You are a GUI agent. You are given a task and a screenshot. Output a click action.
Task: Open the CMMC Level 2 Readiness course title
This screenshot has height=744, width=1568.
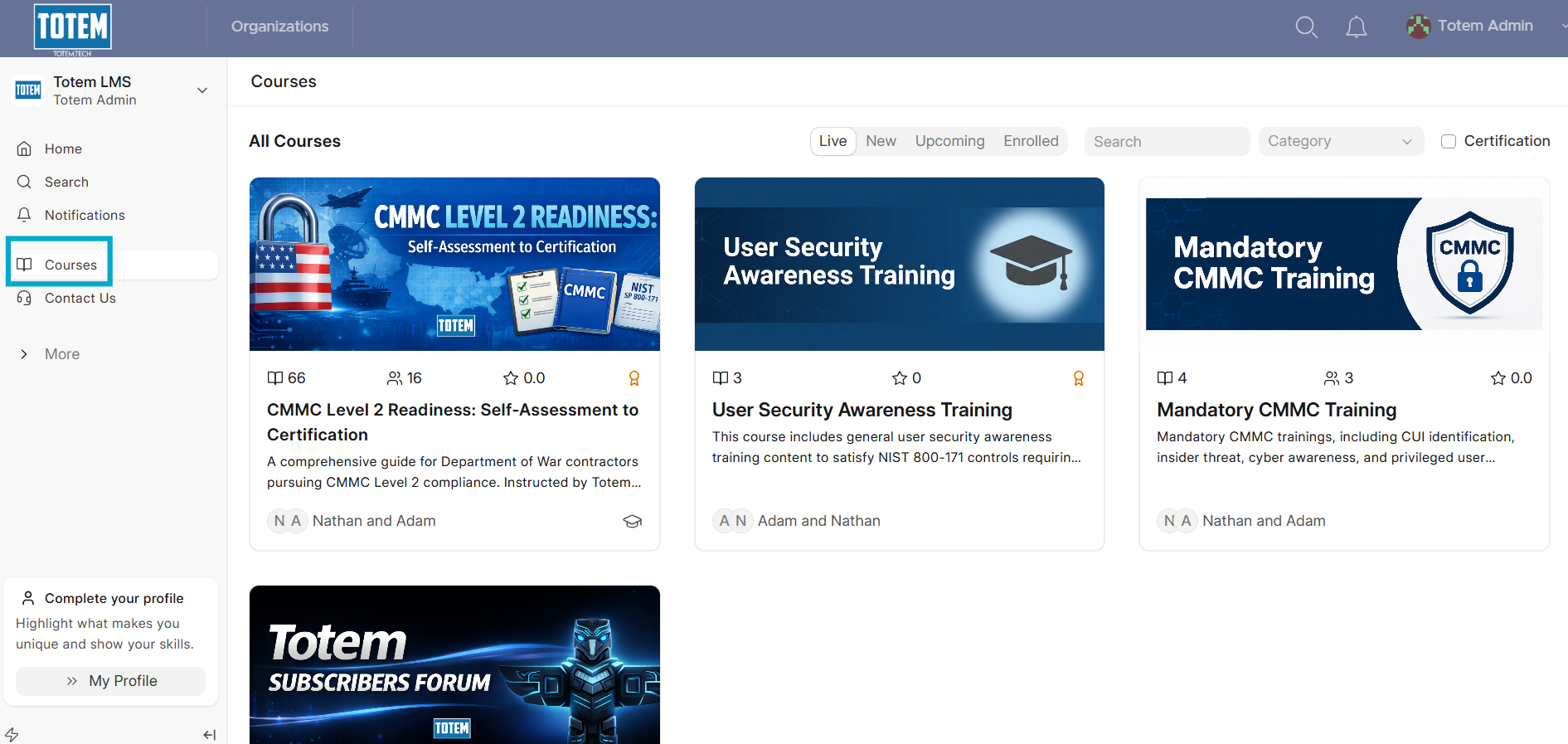click(x=453, y=422)
